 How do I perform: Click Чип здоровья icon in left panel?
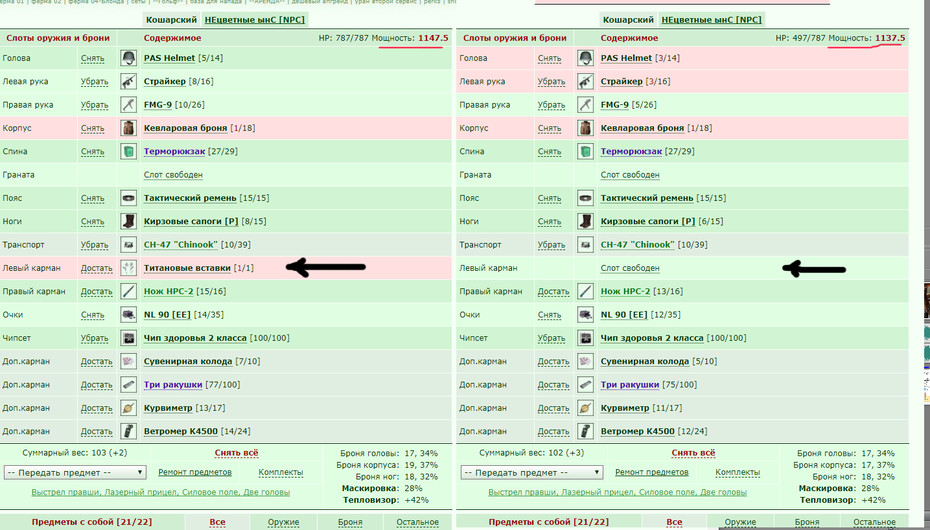tap(129, 338)
